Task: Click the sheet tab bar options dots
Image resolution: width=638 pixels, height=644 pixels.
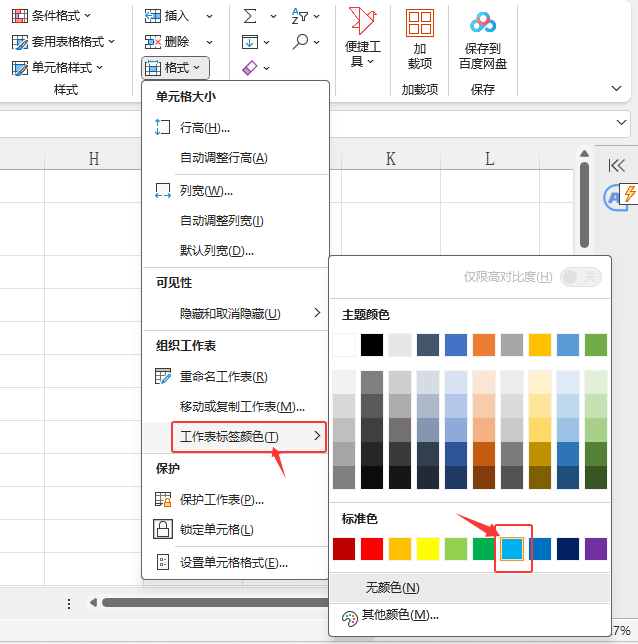Action: click(69, 603)
